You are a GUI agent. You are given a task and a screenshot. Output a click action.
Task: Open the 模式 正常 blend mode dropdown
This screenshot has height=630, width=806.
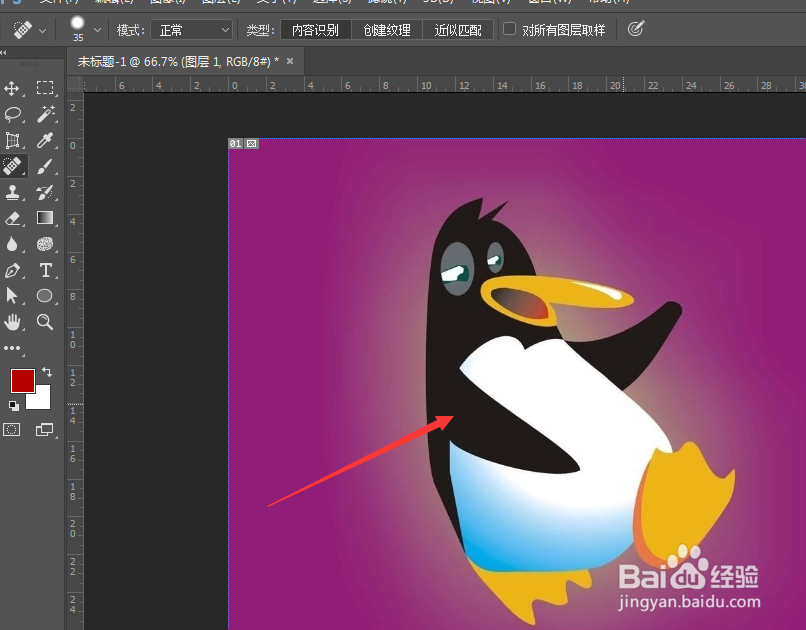pos(191,30)
